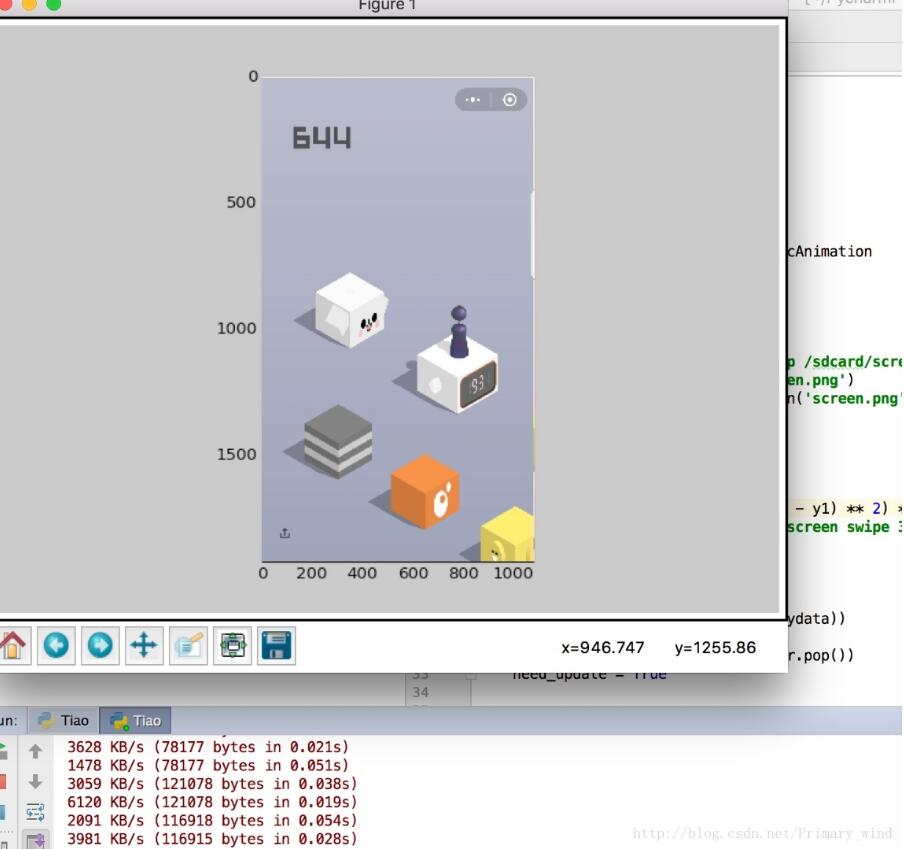Click the target circle icon in game image
The width and height of the screenshot is (904, 849).
pos(510,100)
